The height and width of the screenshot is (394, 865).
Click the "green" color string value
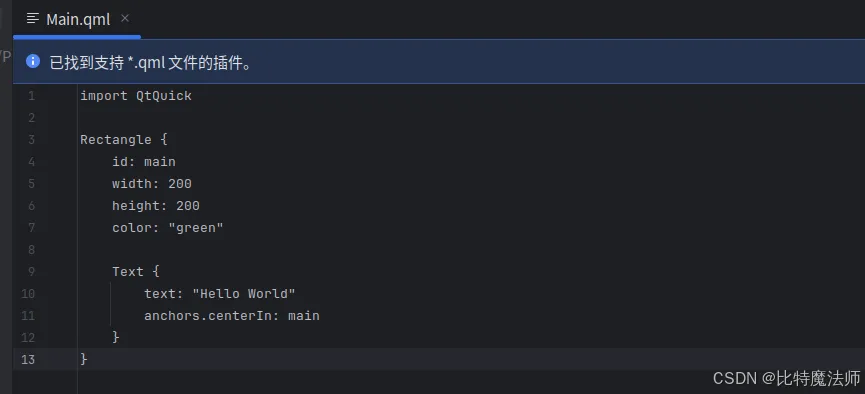tap(196, 228)
